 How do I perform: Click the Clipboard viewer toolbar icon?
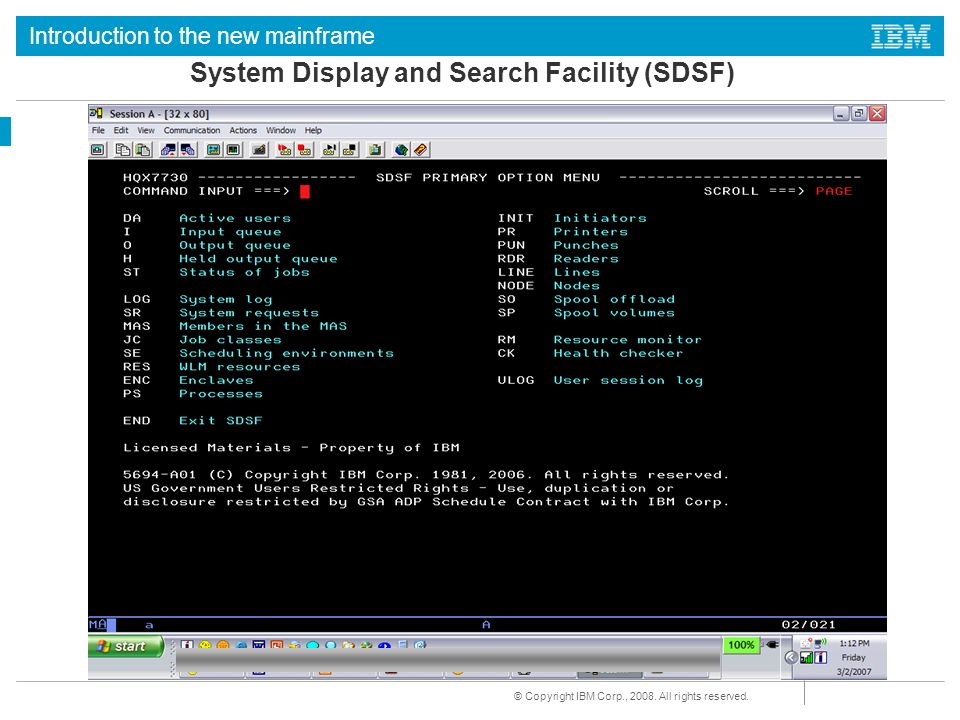click(375, 149)
